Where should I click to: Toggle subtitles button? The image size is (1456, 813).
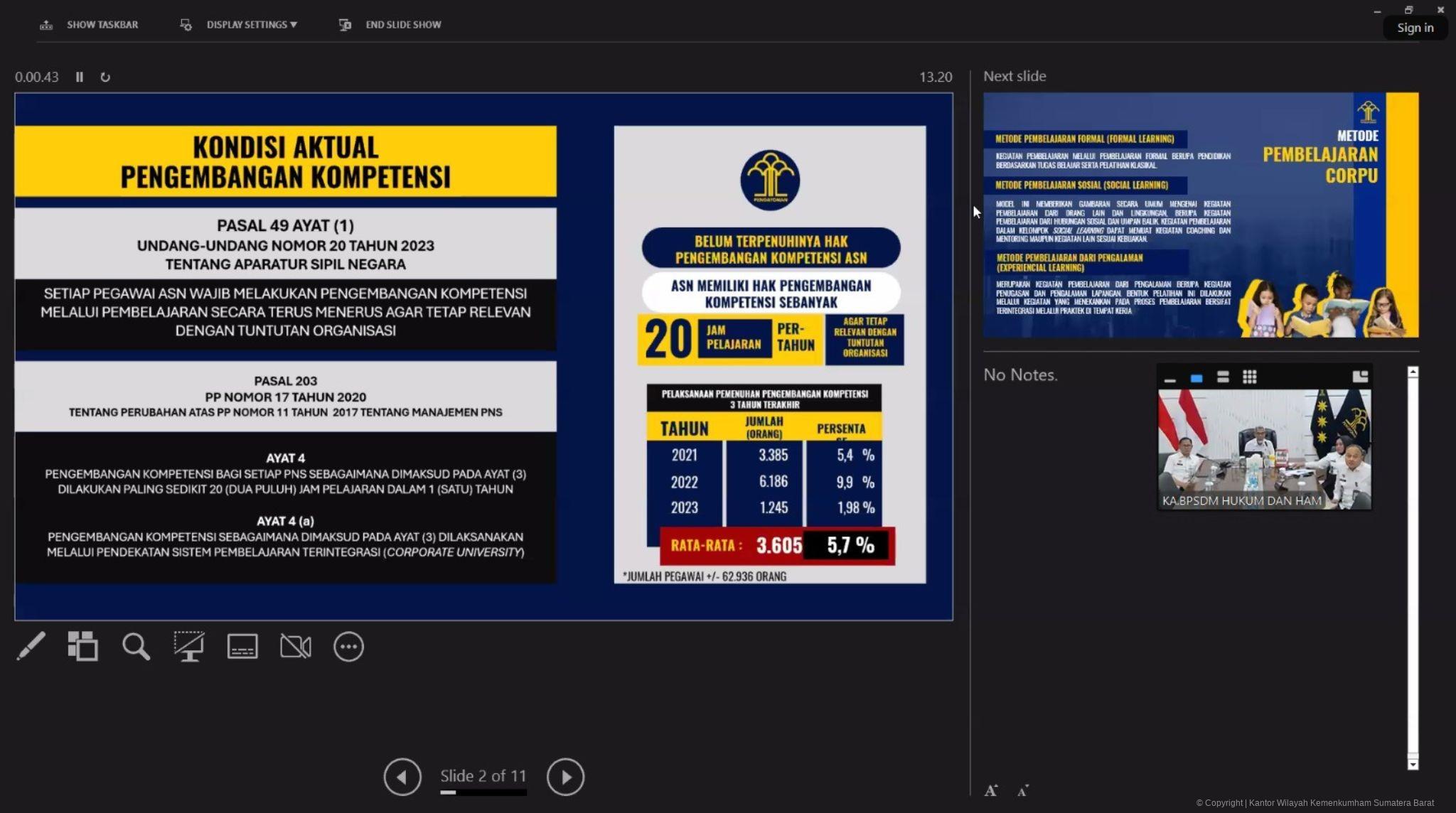[x=242, y=646]
